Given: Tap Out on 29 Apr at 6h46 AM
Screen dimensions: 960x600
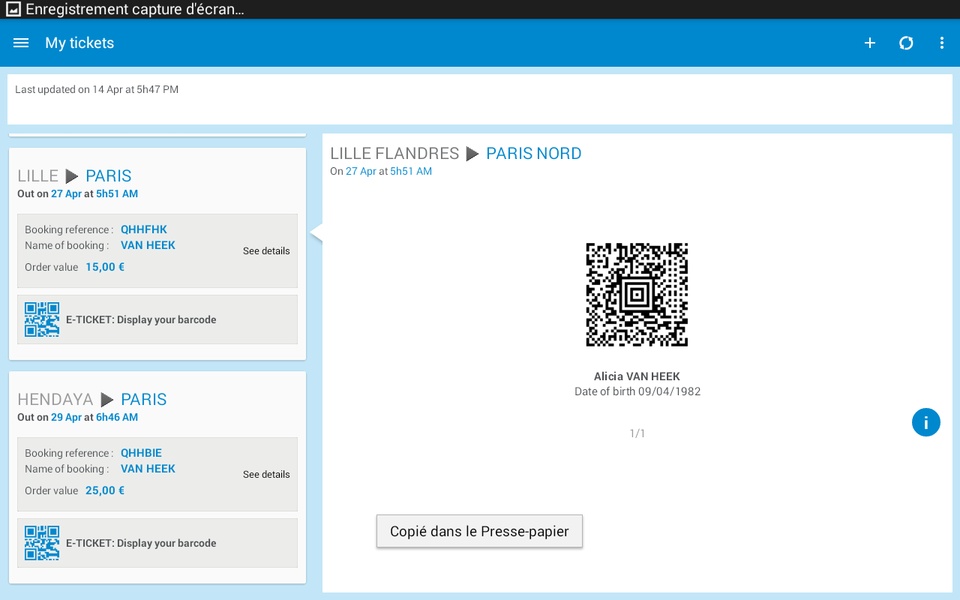Looking at the screenshot, I should [x=78, y=417].
